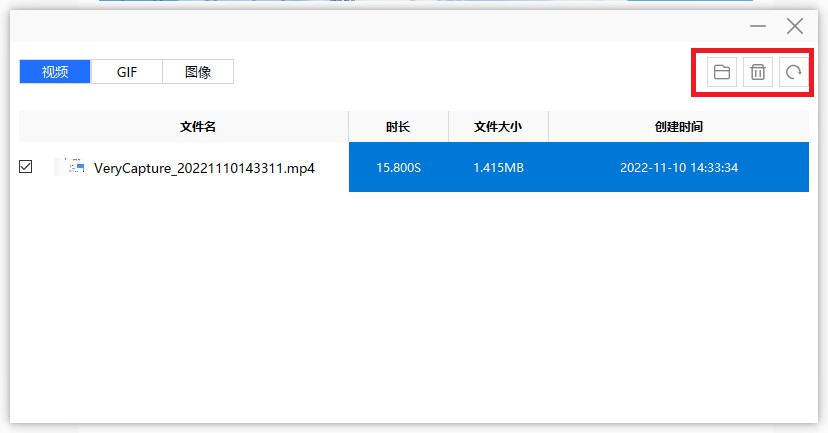Screen dimensions: 828x433
Task: Sort by 创建时间 column header
Action: coord(678,127)
